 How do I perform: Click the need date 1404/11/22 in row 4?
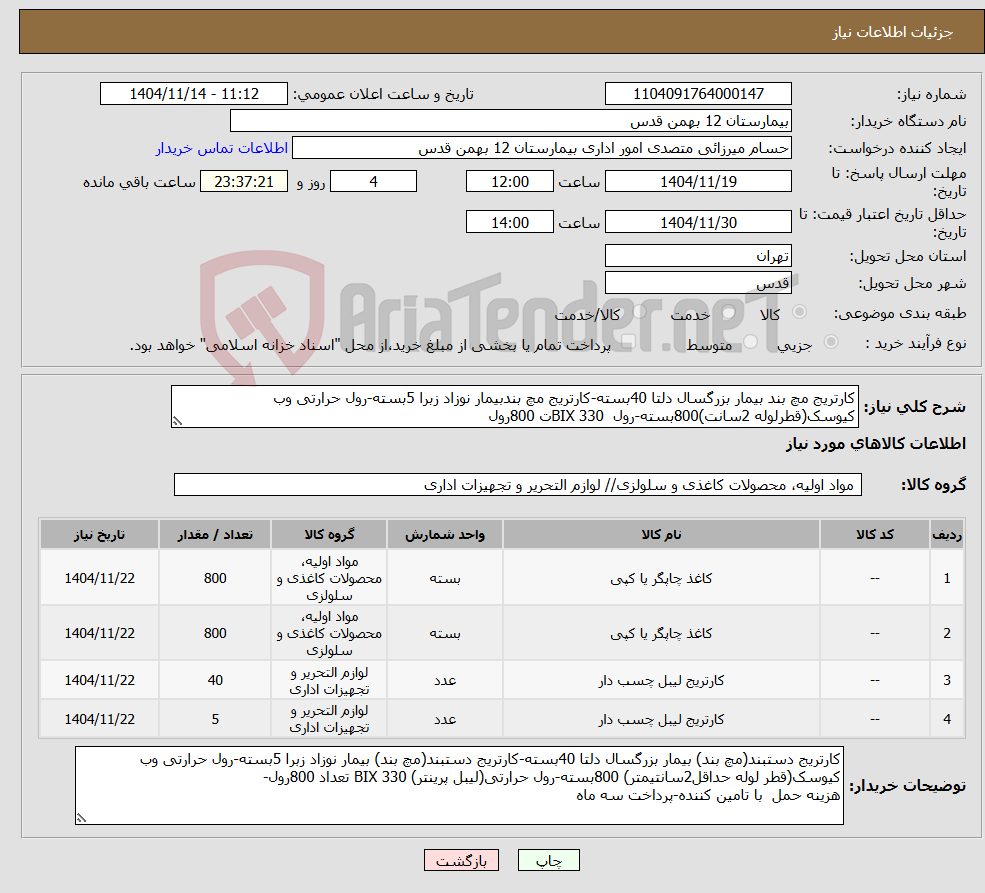(99, 719)
